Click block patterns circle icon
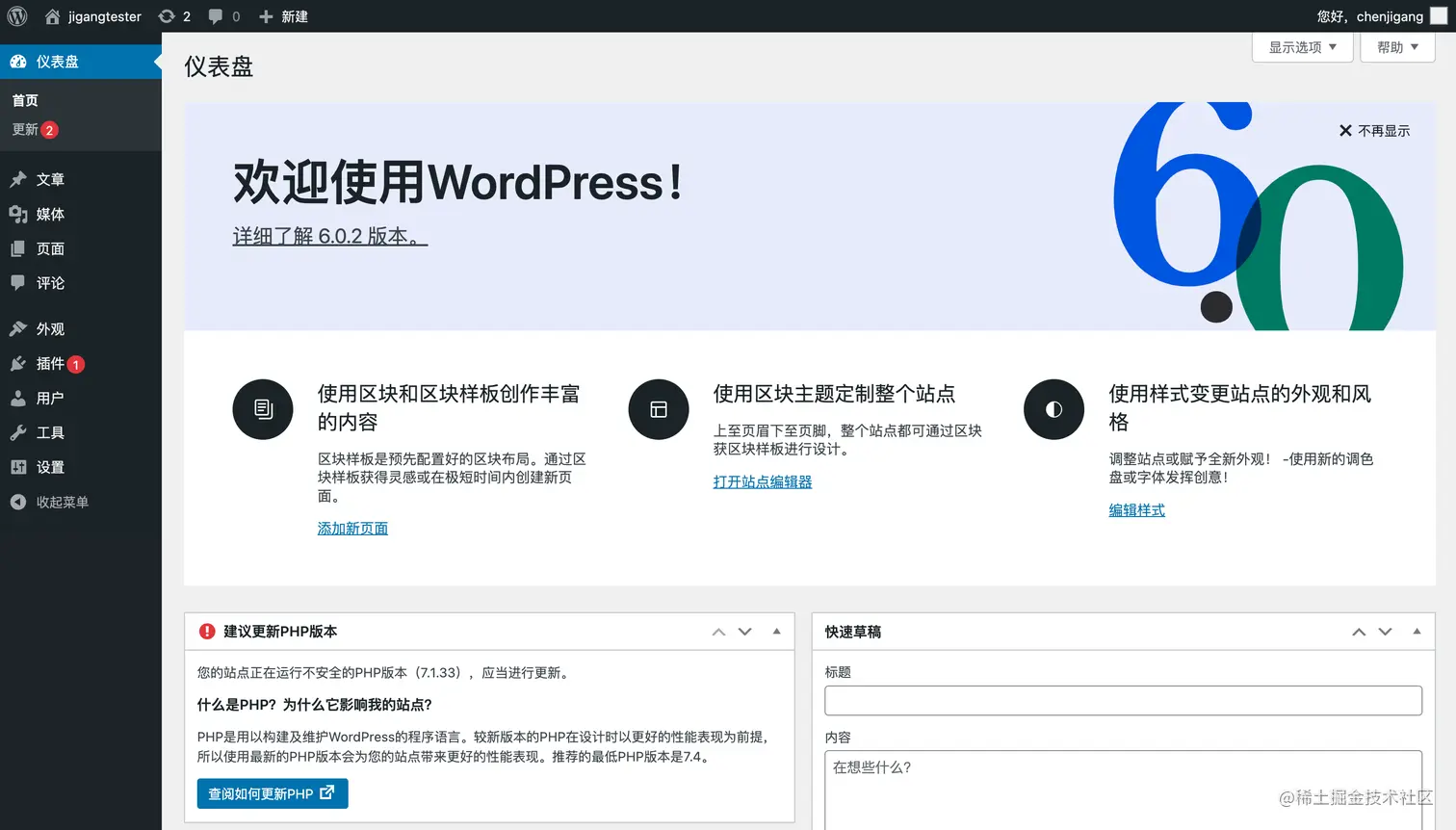Screen dimensions: 1456x830 [x=263, y=409]
